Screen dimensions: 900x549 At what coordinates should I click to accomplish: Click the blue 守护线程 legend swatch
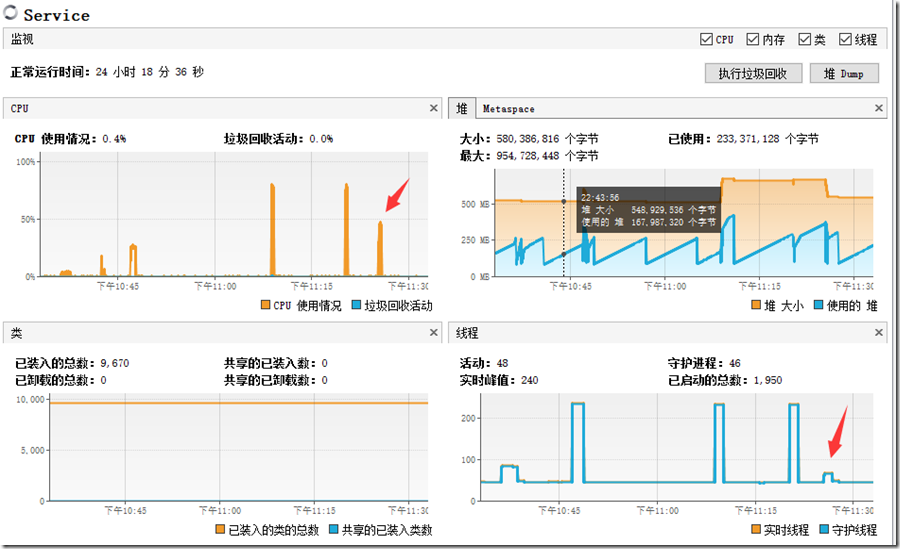824,529
